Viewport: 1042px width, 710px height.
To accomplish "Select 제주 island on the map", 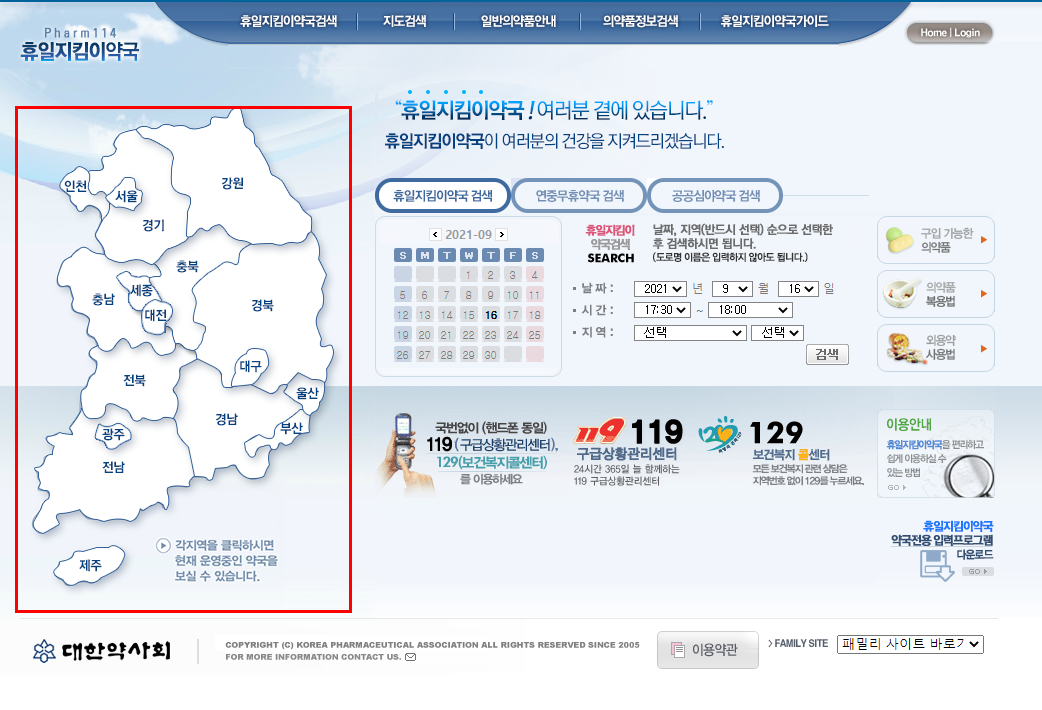I will pyautogui.click(x=90, y=565).
